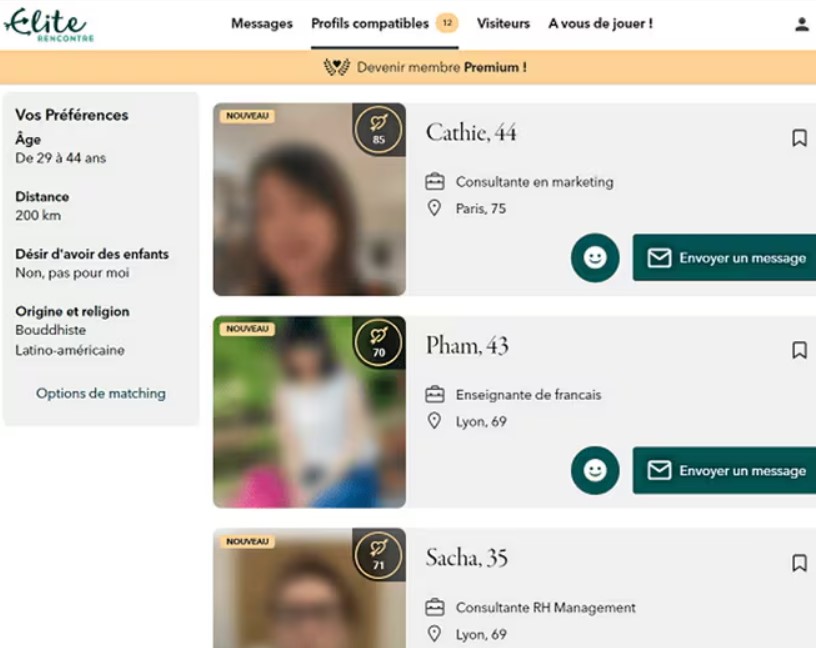The height and width of the screenshot is (648, 816).
Task: Select the Profils compatibles tab
Action: pyautogui.click(x=370, y=24)
